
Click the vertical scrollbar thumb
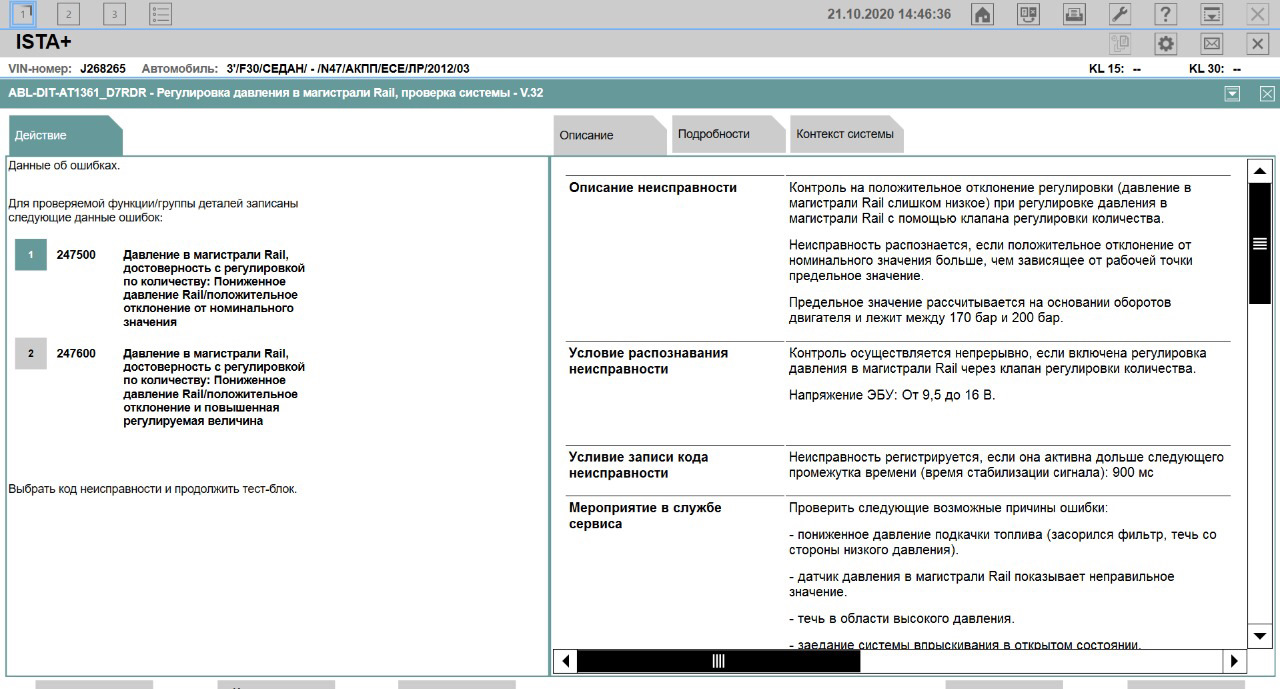pos(1260,243)
